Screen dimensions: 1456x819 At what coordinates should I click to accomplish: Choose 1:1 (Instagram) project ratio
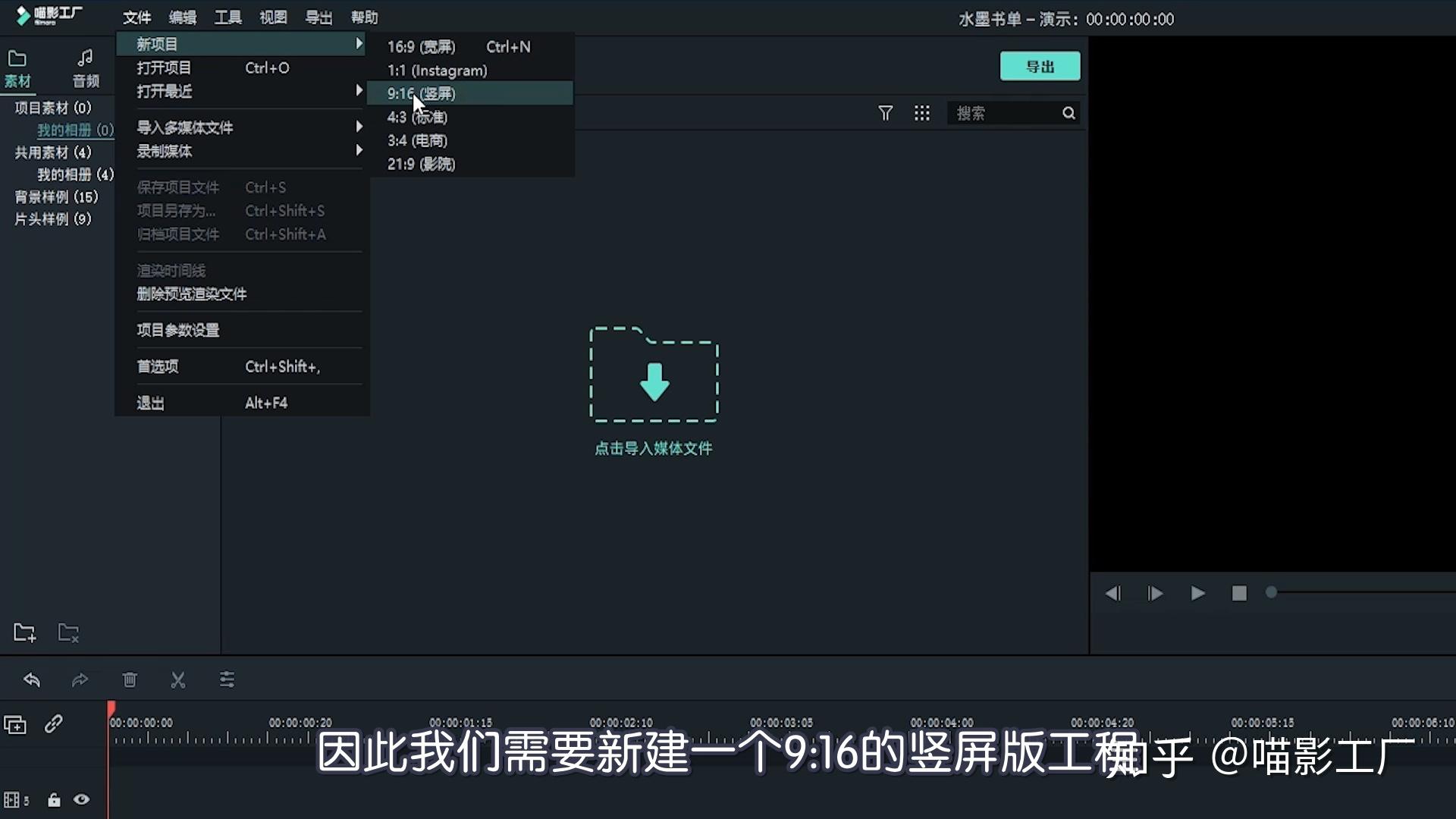pos(470,70)
